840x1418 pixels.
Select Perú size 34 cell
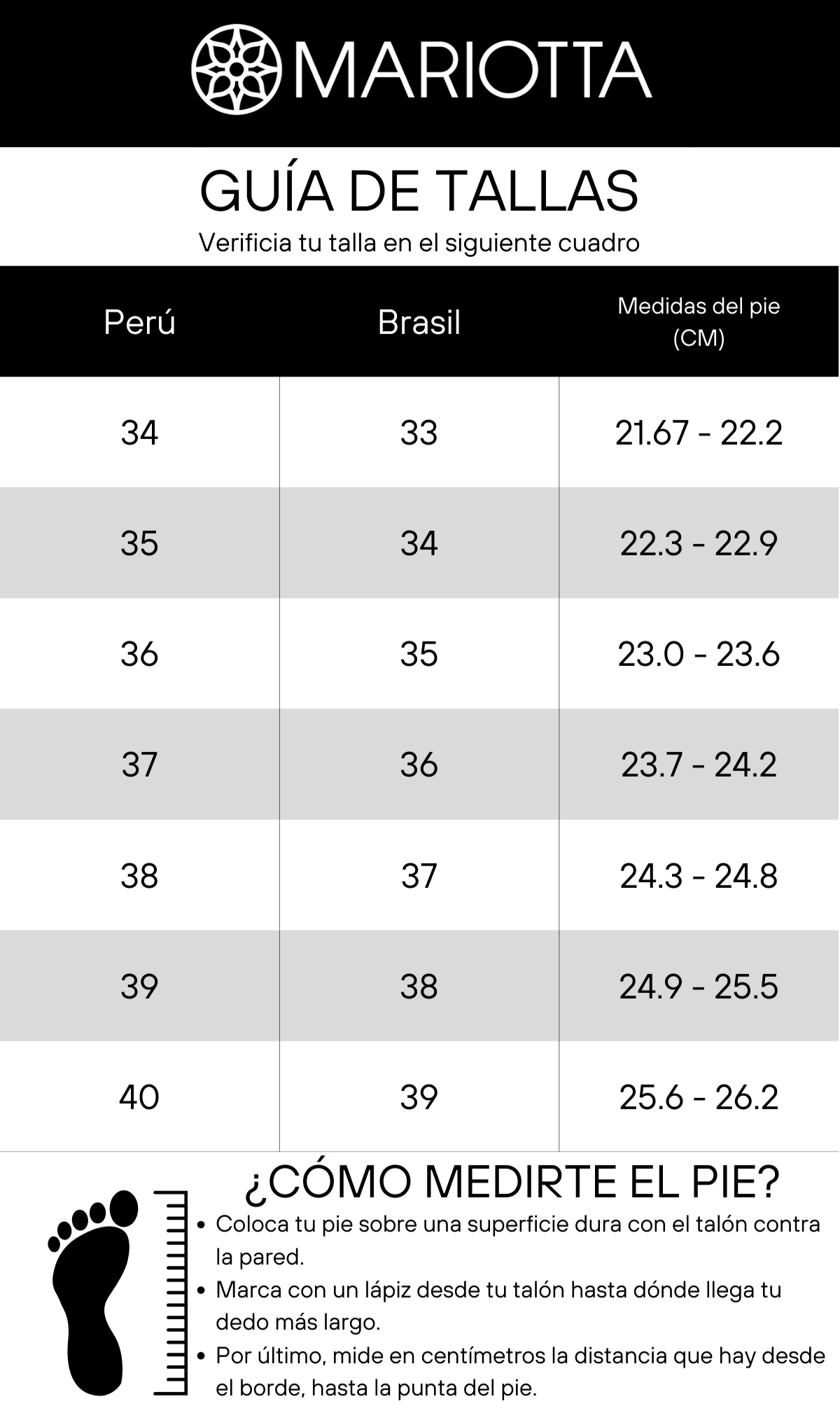click(x=139, y=432)
